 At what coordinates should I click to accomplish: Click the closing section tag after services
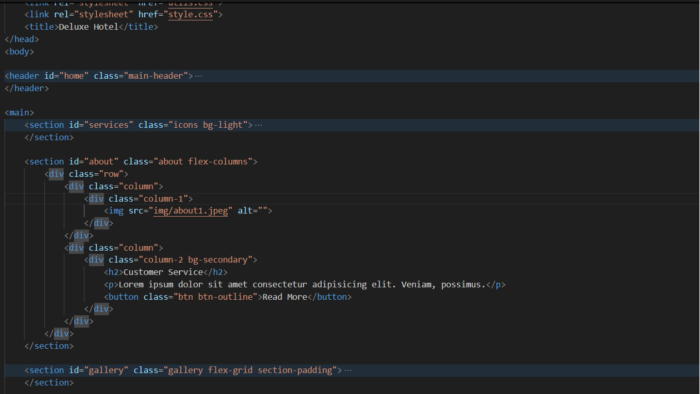[x=49, y=137]
